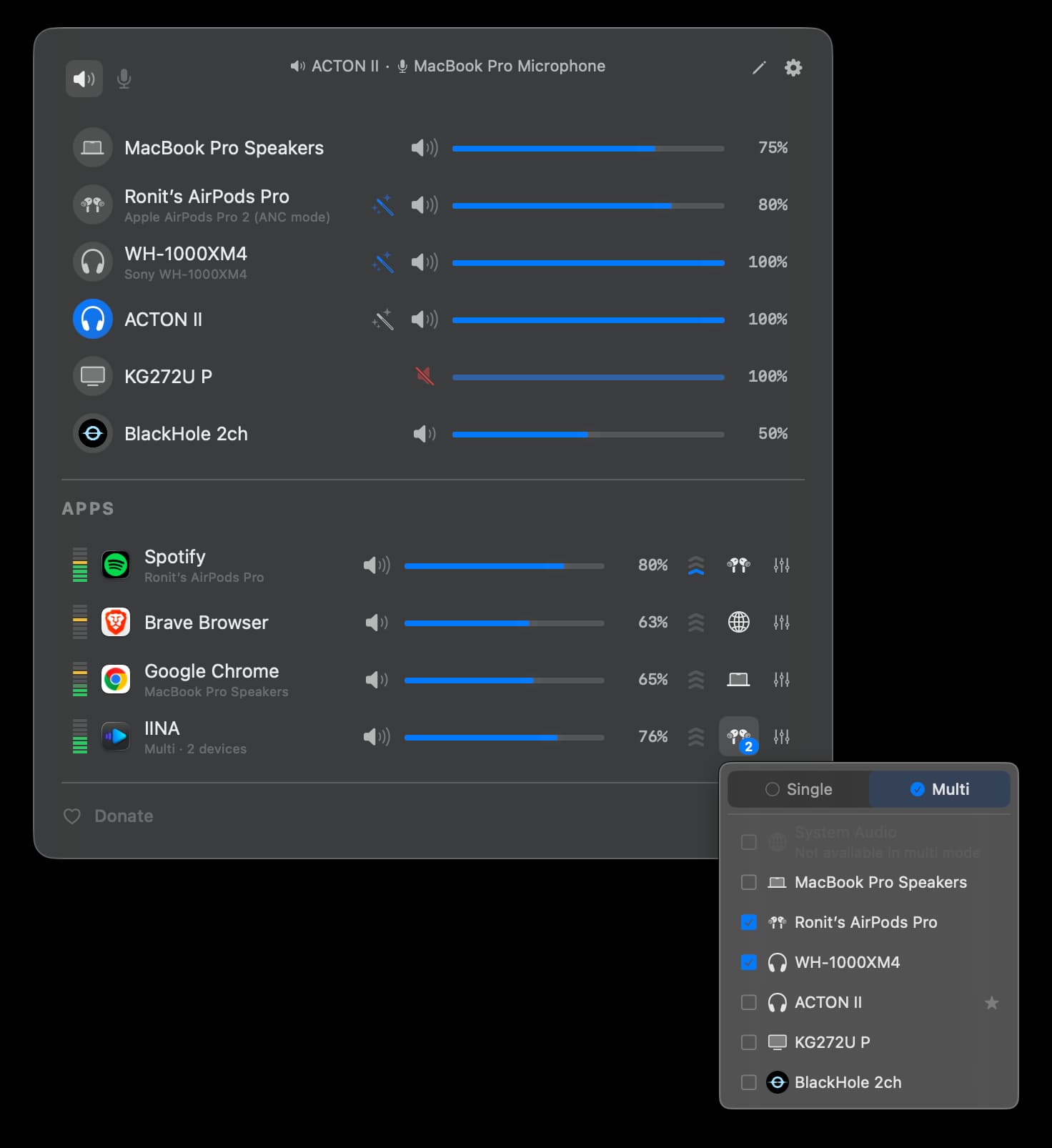
Task: Check BlackHole 2ch in device popup
Action: click(x=749, y=1083)
